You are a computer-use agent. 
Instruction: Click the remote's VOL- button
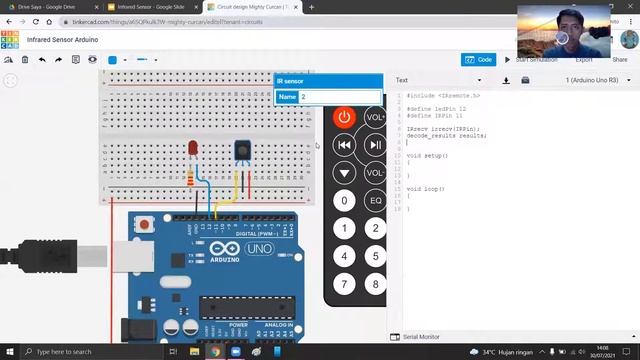(375, 173)
